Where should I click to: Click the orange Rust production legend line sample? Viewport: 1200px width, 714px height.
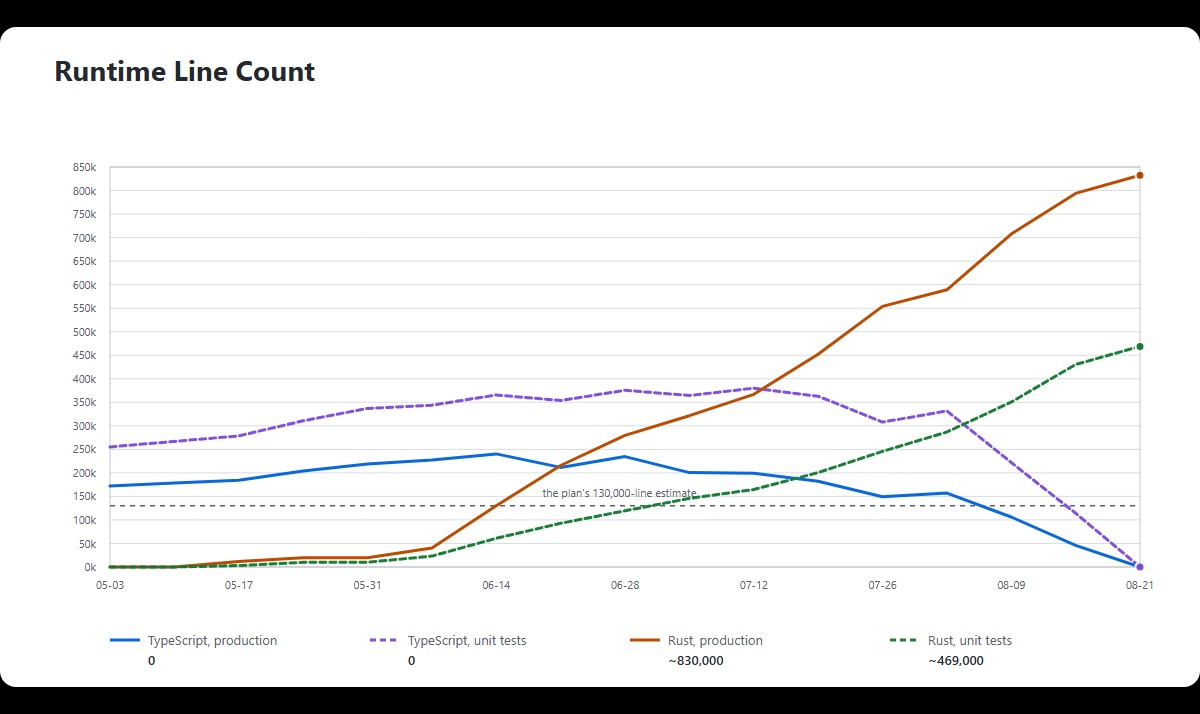point(644,641)
